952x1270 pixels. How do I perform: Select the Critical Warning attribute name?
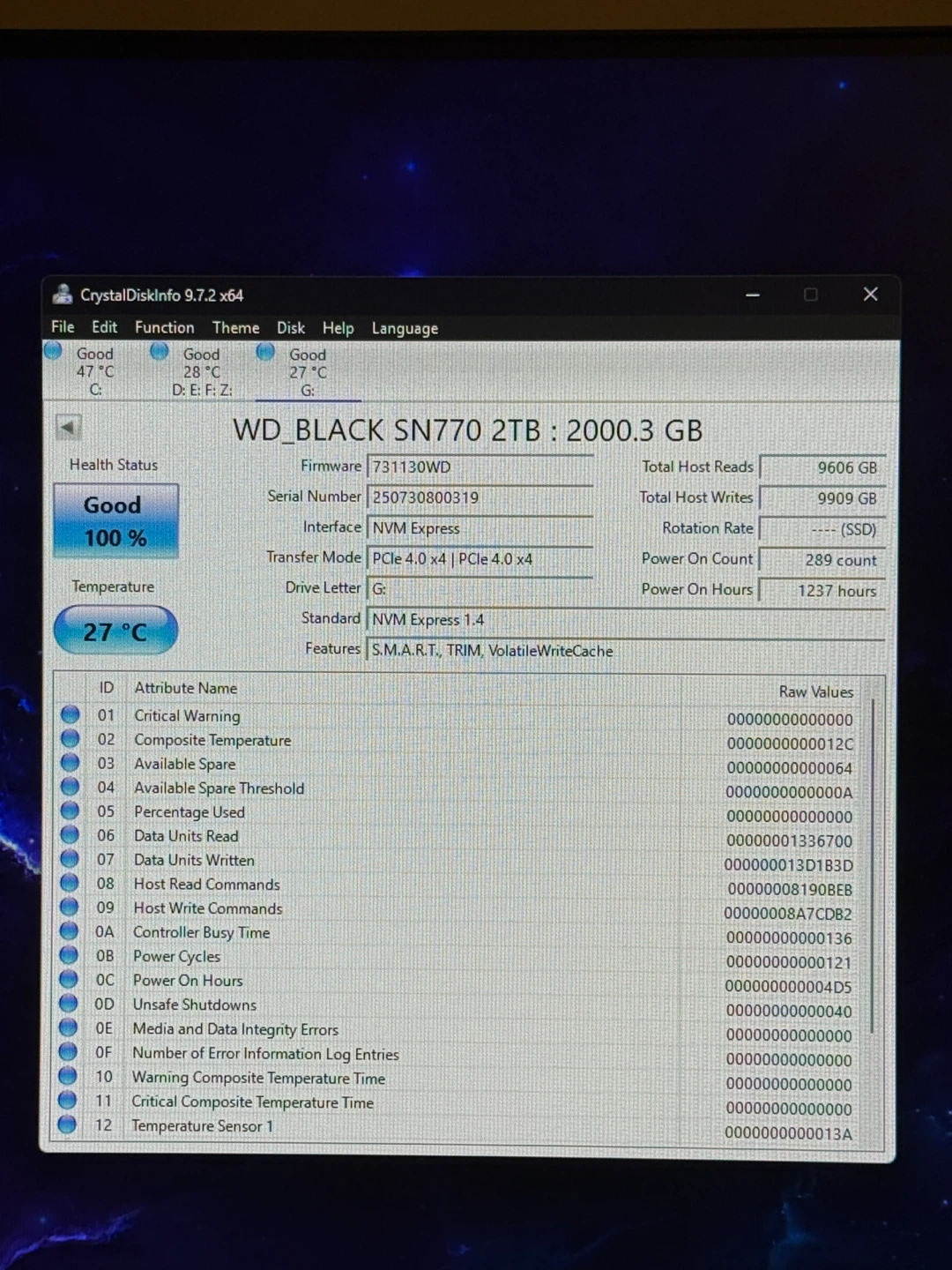[187, 715]
